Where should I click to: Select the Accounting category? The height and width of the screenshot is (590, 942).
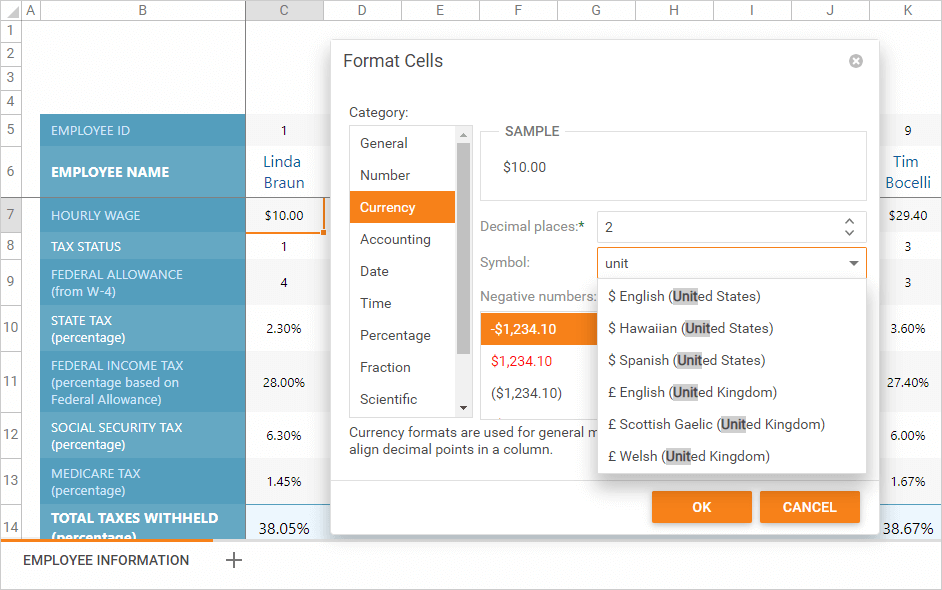click(x=403, y=239)
